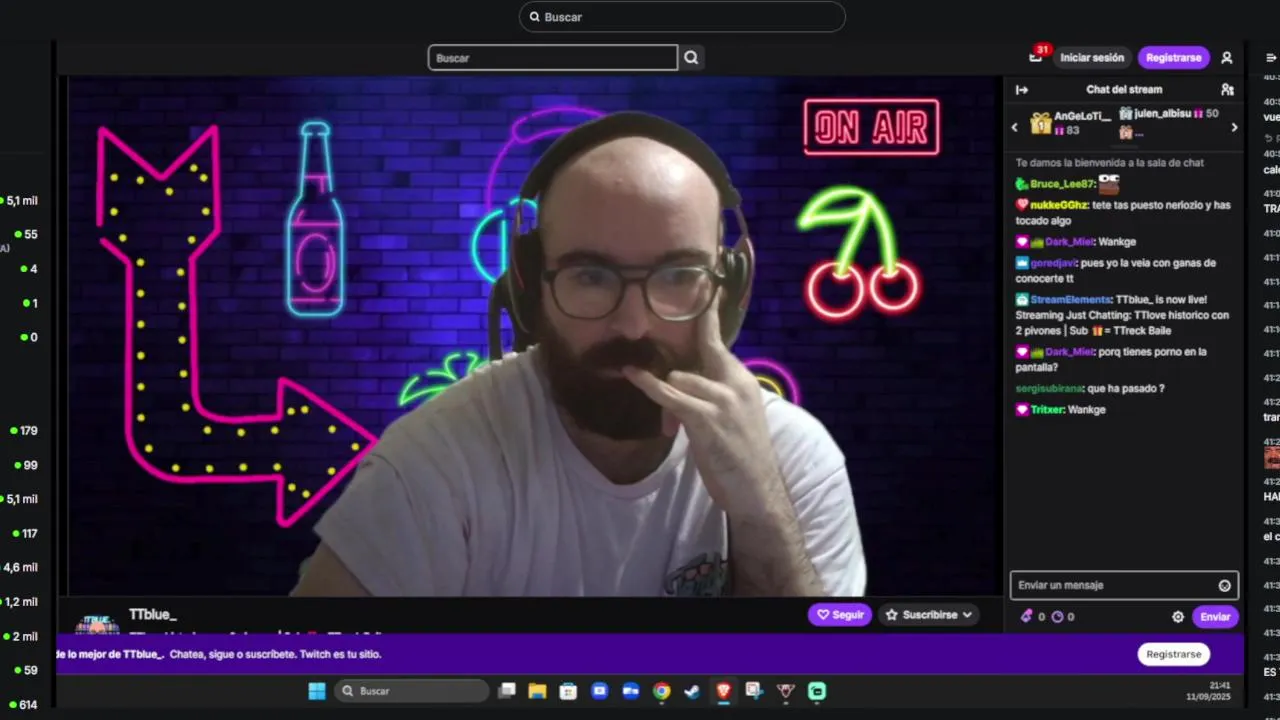The height and width of the screenshot is (720, 1280).
Task: Open the user profile menu icon
Action: tap(1227, 58)
